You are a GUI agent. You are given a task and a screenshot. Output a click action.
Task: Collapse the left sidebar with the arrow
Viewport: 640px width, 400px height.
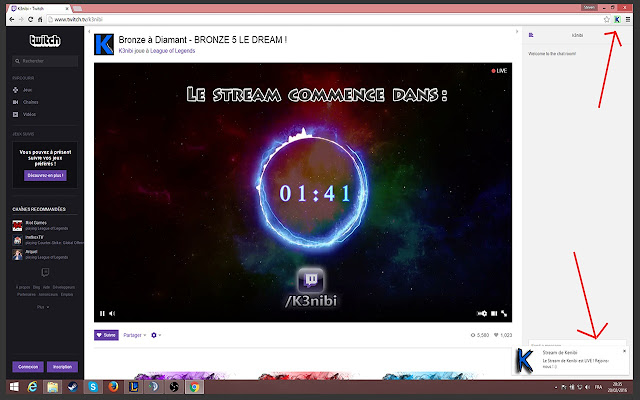(89, 31)
